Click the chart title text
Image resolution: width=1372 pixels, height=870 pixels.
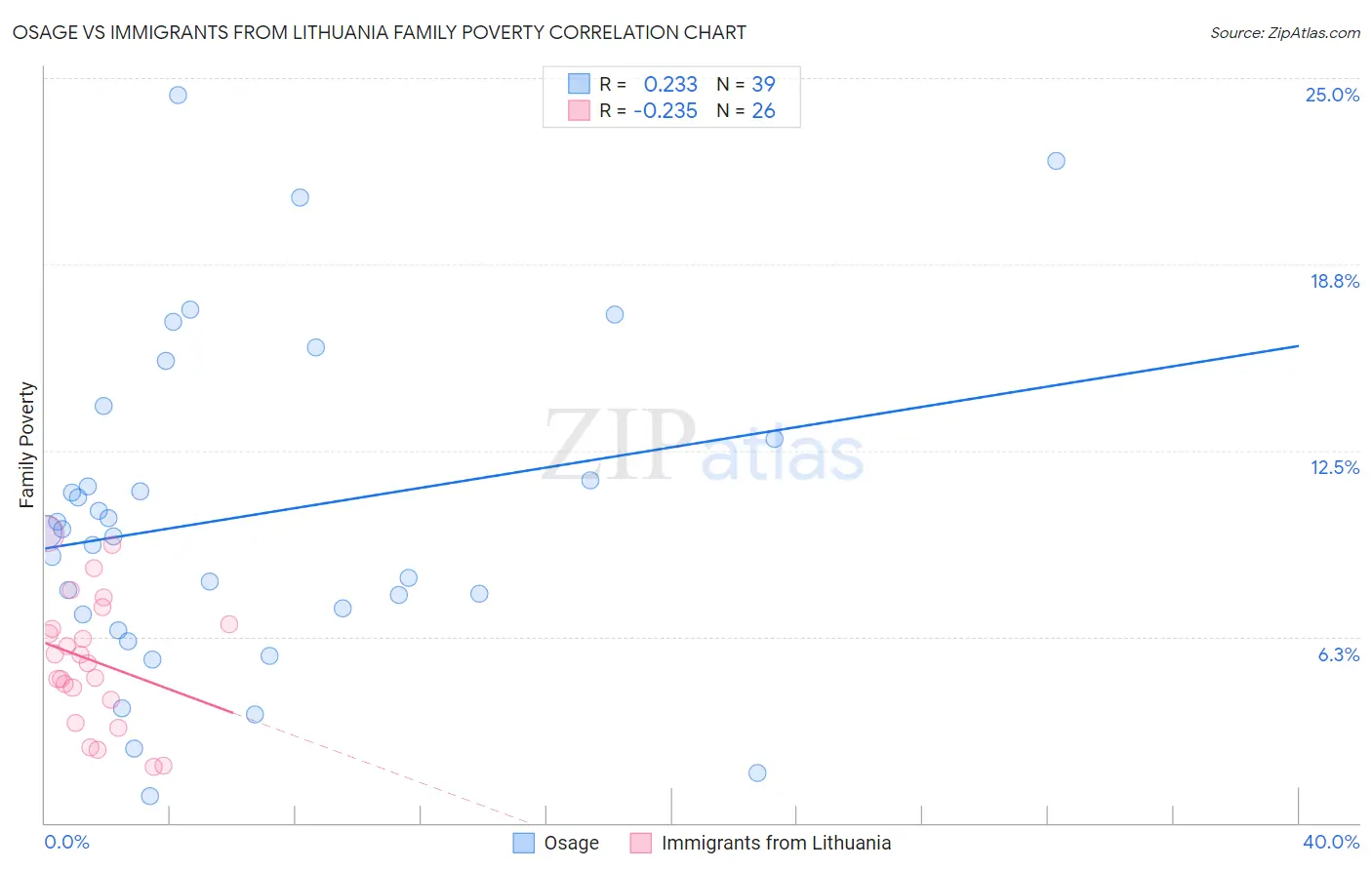(x=379, y=32)
